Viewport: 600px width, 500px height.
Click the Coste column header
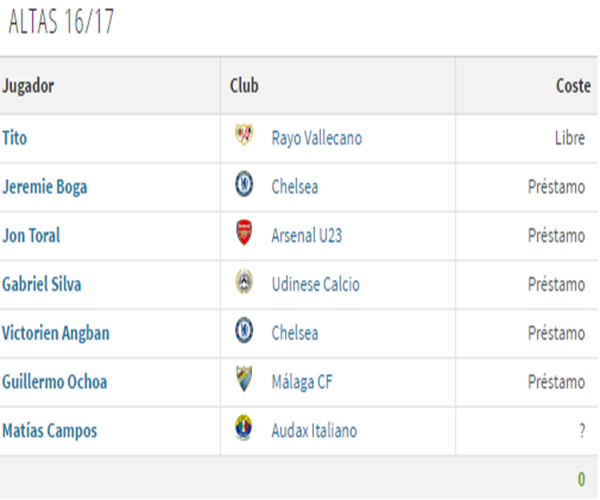click(x=573, y=86)
